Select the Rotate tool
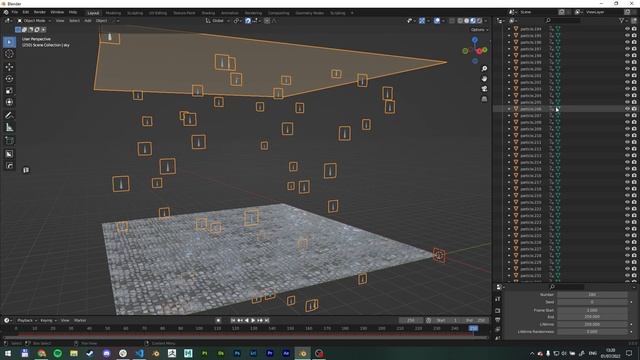 [x=9, y=79]
